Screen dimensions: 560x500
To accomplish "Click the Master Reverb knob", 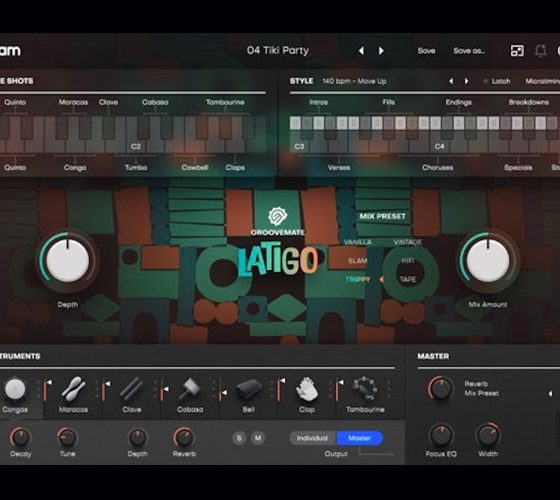I will [x=441, y=388].
